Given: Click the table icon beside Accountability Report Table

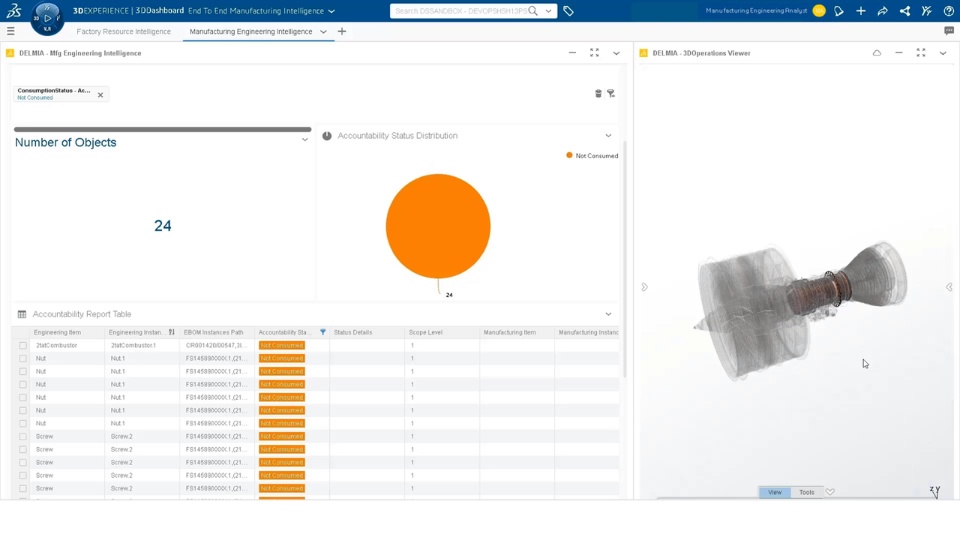Looking at the screenshot, I should point(22,314).
